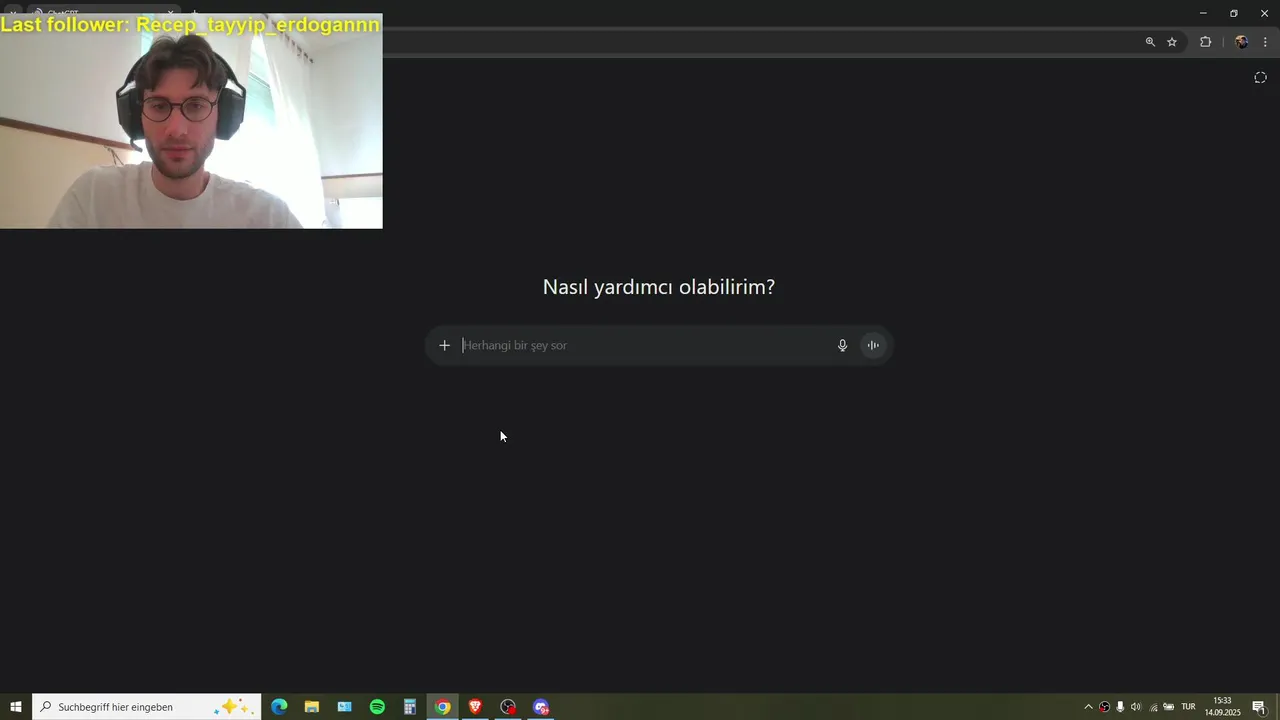The image size is (1280, 720).
Task: Minimize the Chrome window
Action: coord(1203,13)
